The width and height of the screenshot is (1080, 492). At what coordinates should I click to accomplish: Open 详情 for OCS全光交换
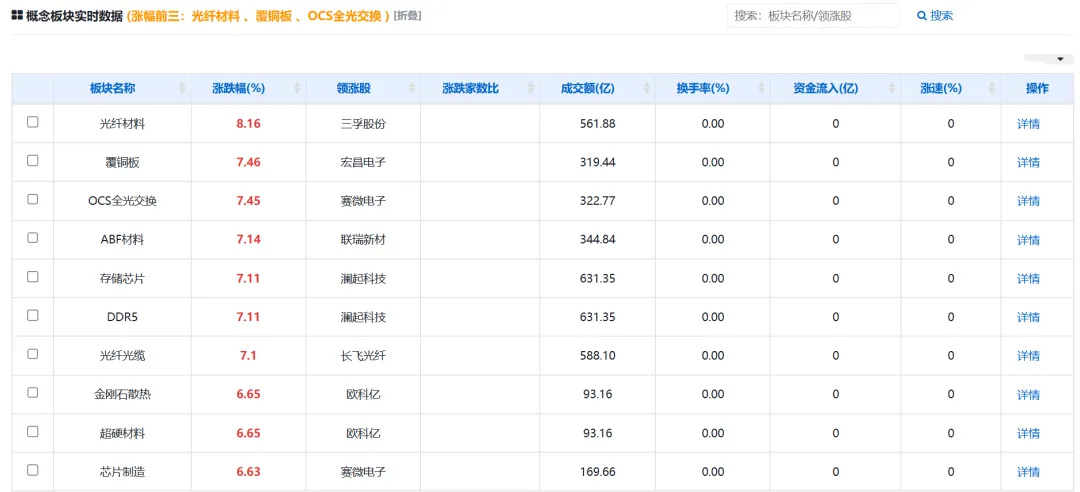1028,201
